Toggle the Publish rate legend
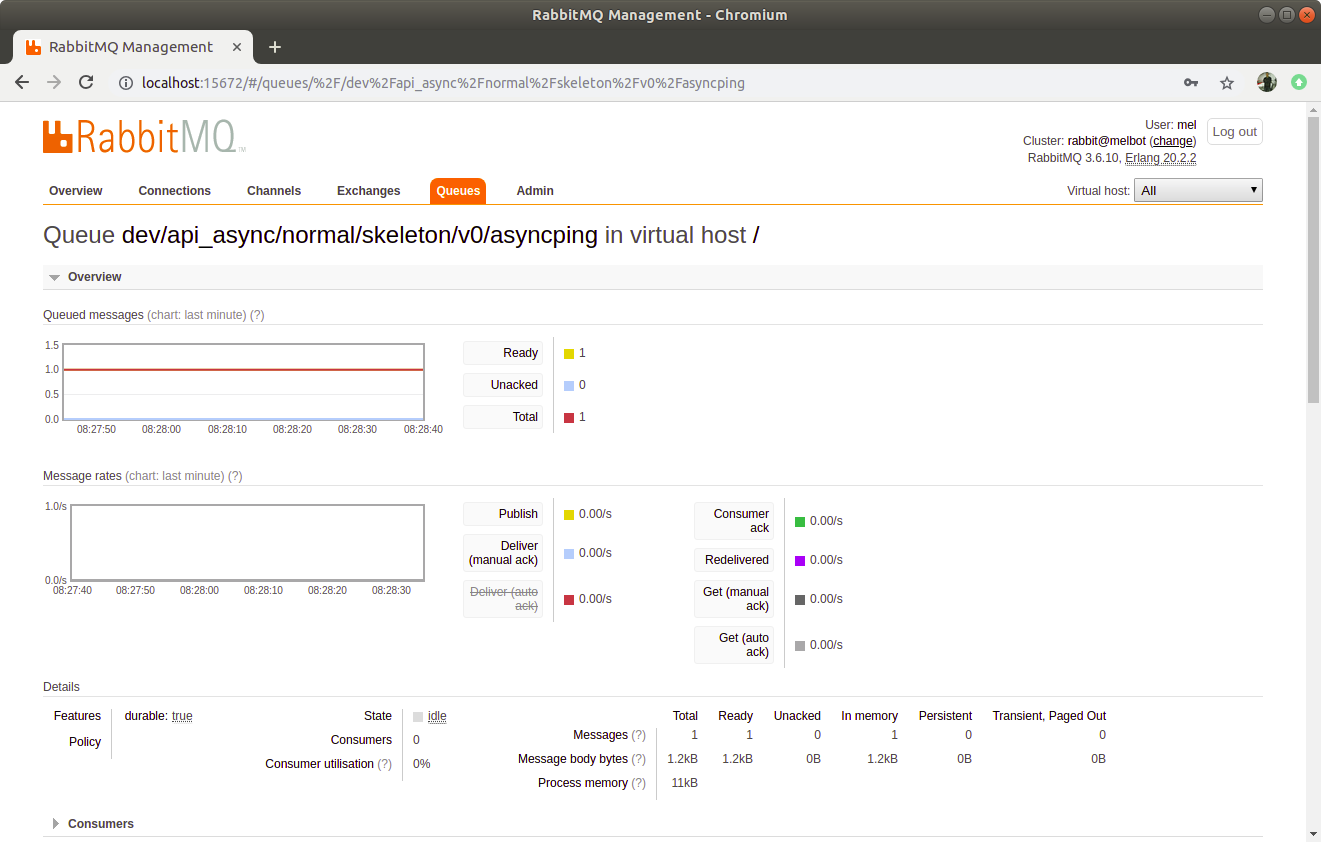 (503, 514)
